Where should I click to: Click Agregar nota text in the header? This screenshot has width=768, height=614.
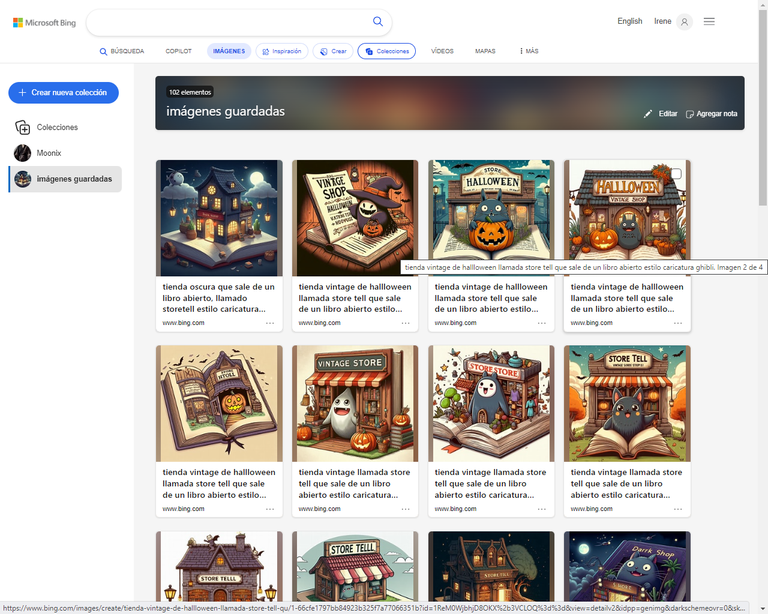pyautogui.click(x=717, y=114)
